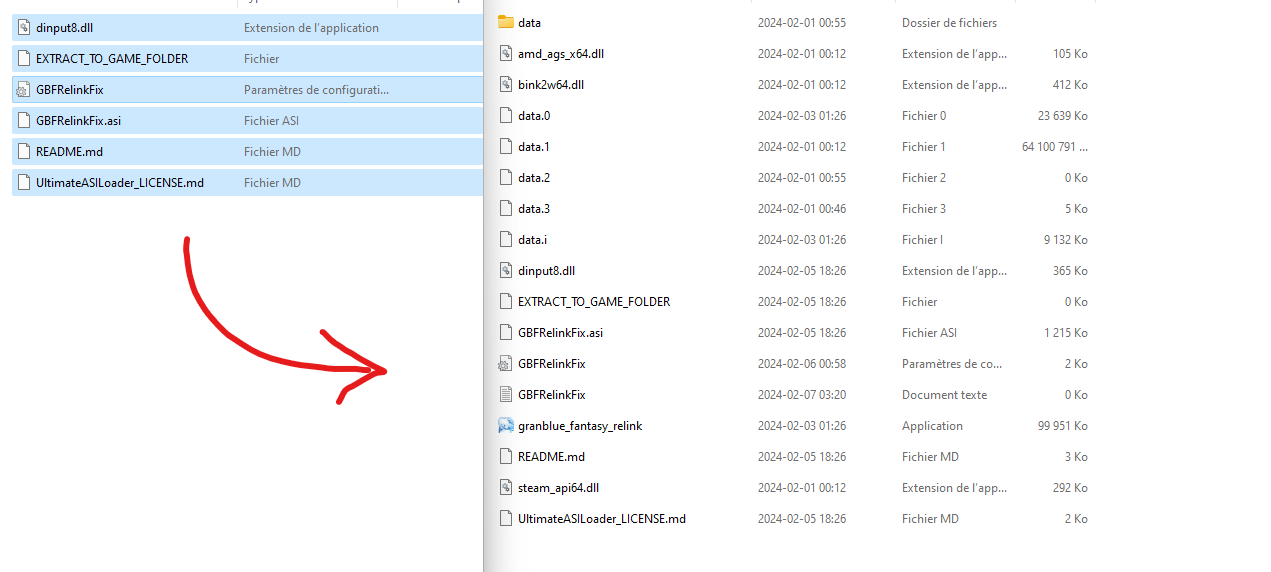Click the data.3 file icon
Viewport: 1271px width, 572px height.
pyautogui.click(x=505, y=208)
